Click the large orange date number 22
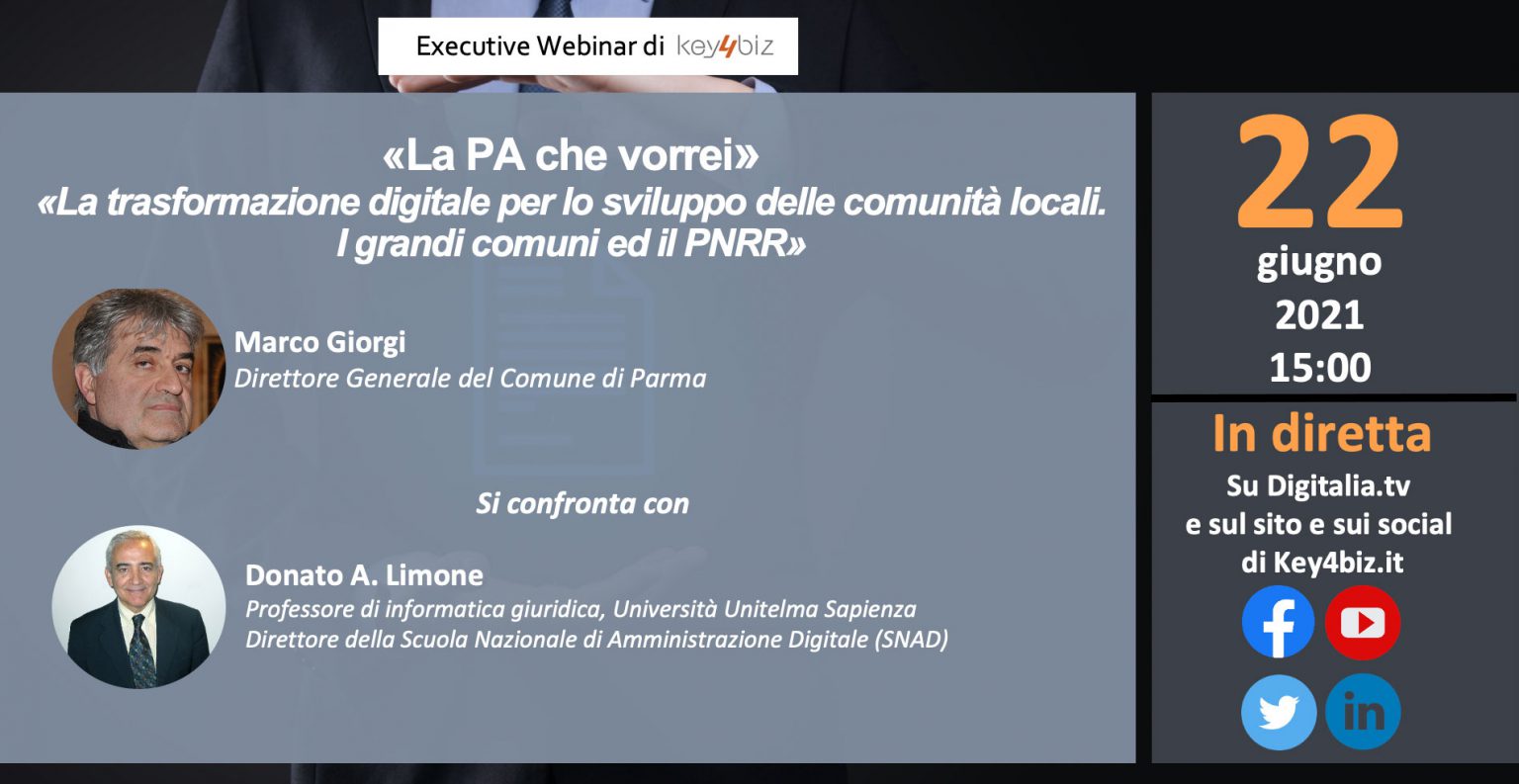Screen dimensions: 1519x784 pyautogui.click(x=1319, y=174)
